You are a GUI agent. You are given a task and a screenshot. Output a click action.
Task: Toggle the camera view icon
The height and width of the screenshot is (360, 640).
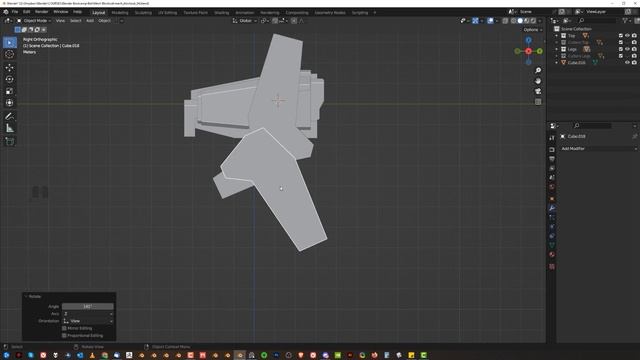[538, 91]
